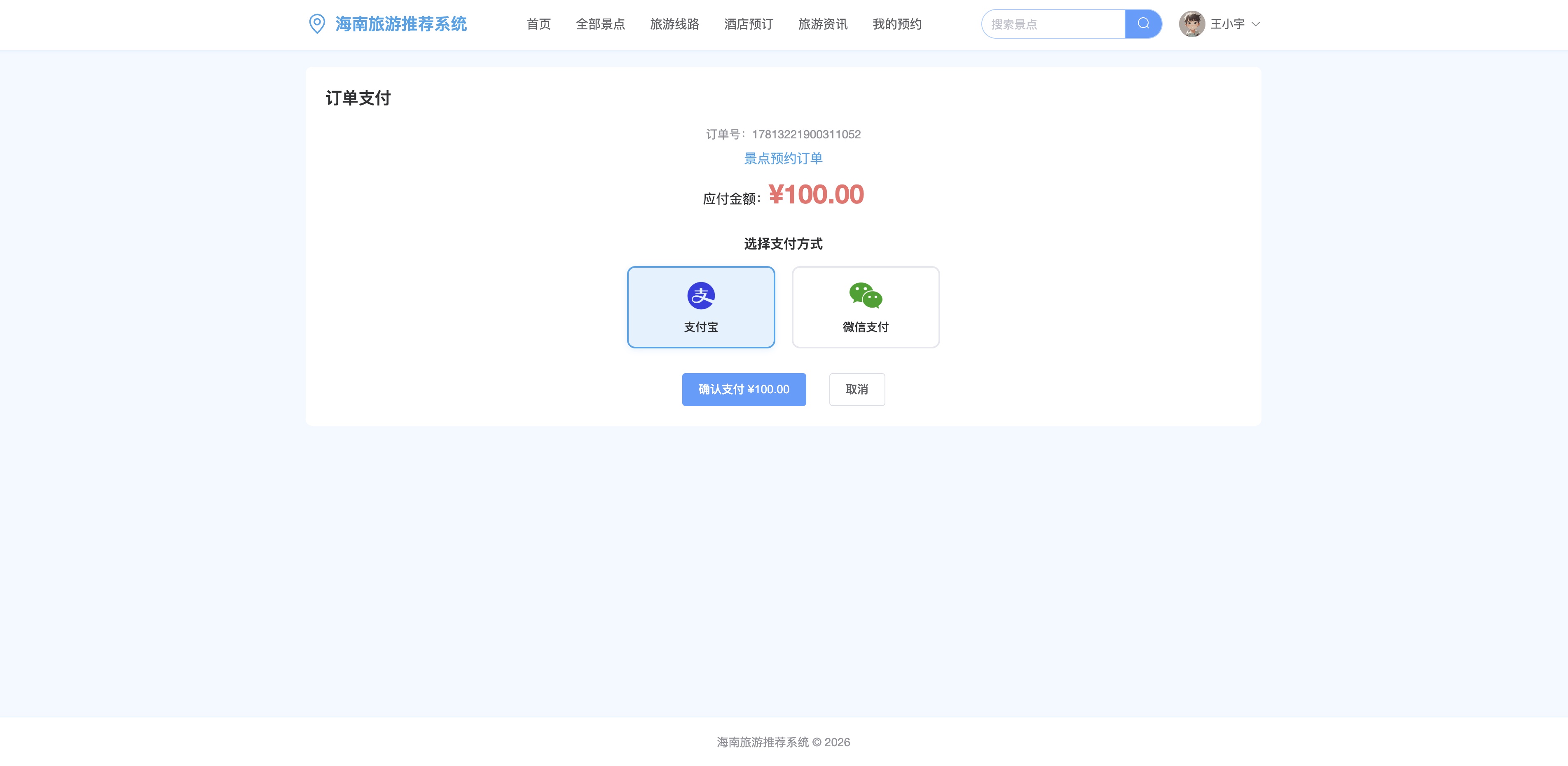Expand the user menu chevron
Image resolution: width=1568 pixels, height=766 pixels.
pyautogui.click(x=1255, y=24)
